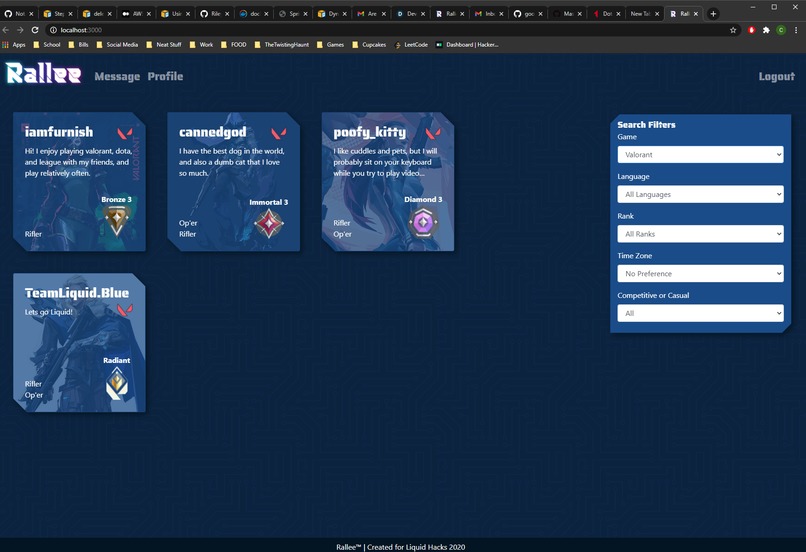The height and width of the screenshot is (552, 806).
Task: Open the Cupcakes bookmark folder
Action: click(x=369, y=45)
